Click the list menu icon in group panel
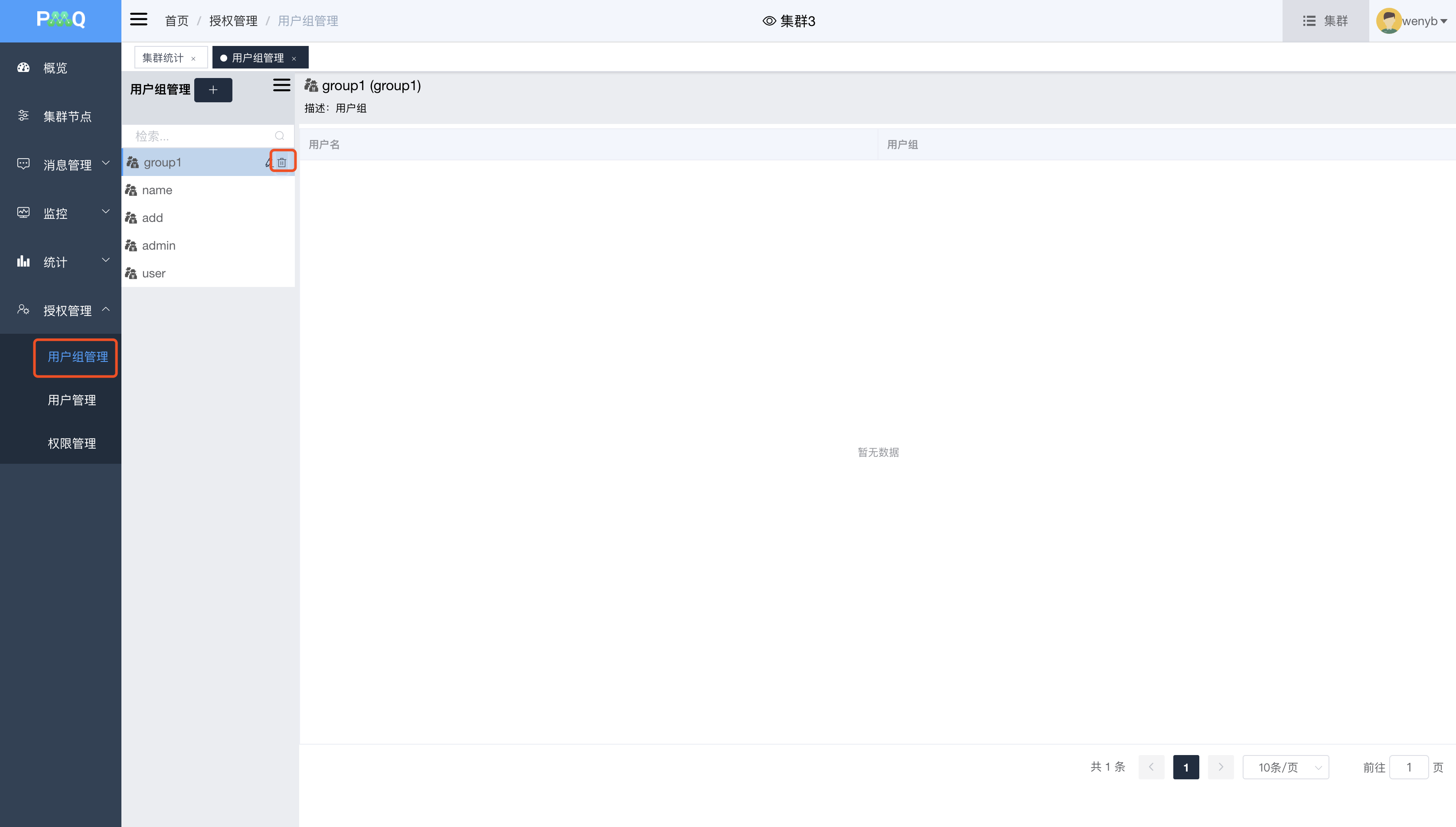Viewport: 1456px width, 827px height. click(281, 85)
